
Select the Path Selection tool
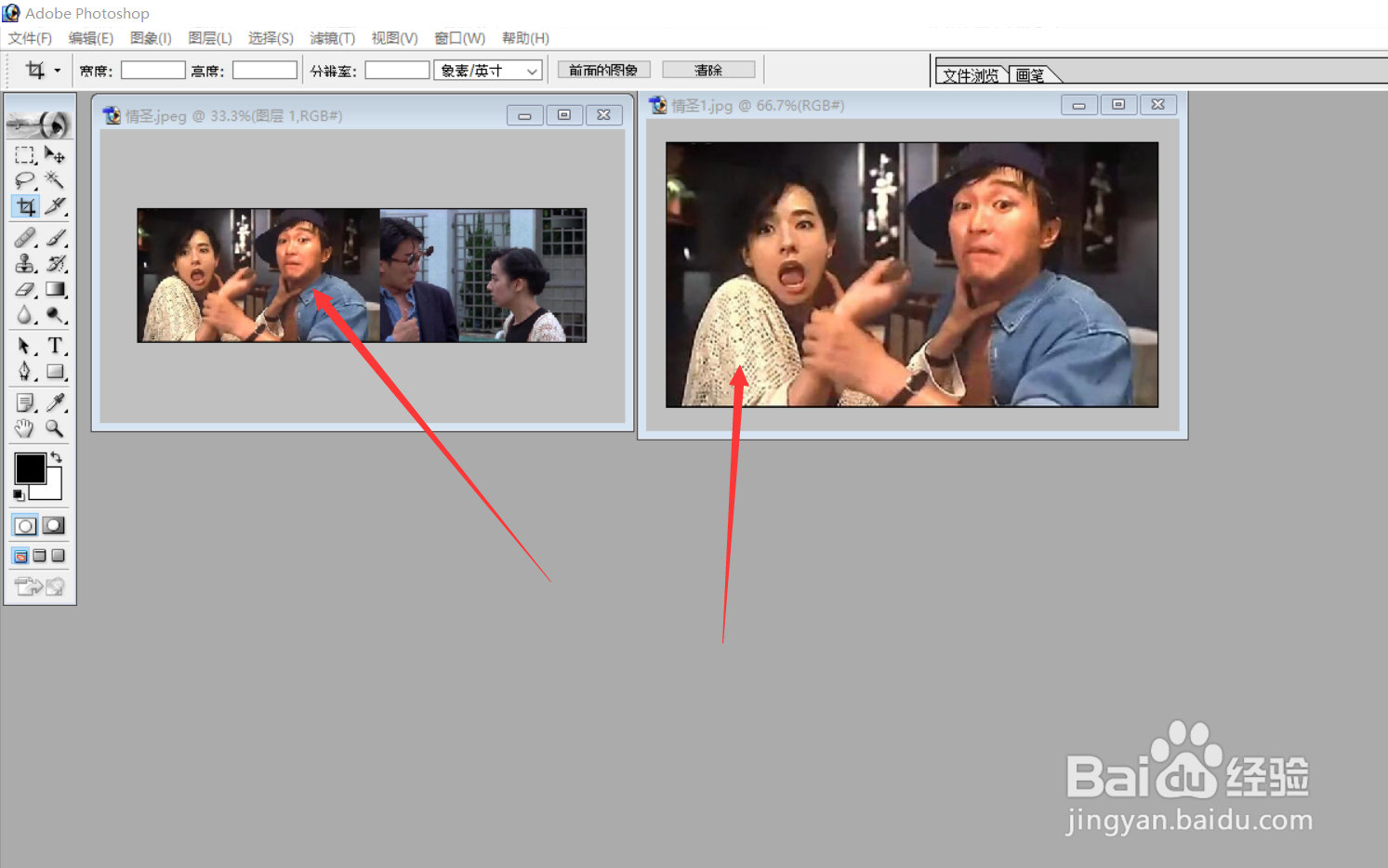click(x=25, y=346)
